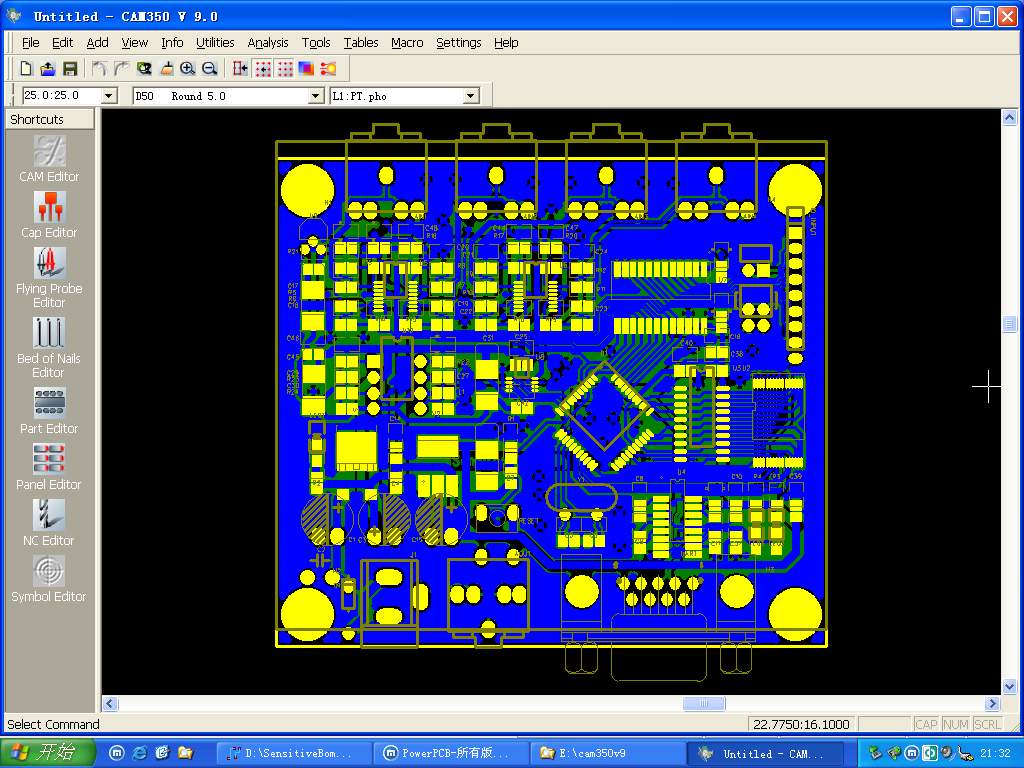Open the Macro menu

click(x=408, y=42)
